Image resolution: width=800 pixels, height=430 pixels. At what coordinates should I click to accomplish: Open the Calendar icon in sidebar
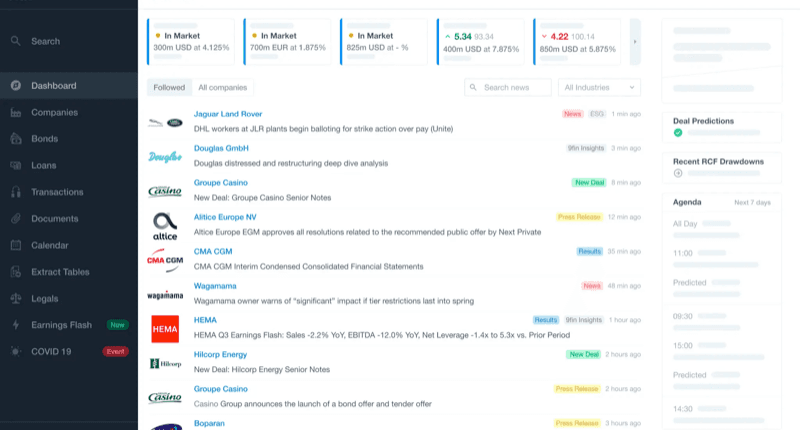pyautogui.click(x=16, y=245)
